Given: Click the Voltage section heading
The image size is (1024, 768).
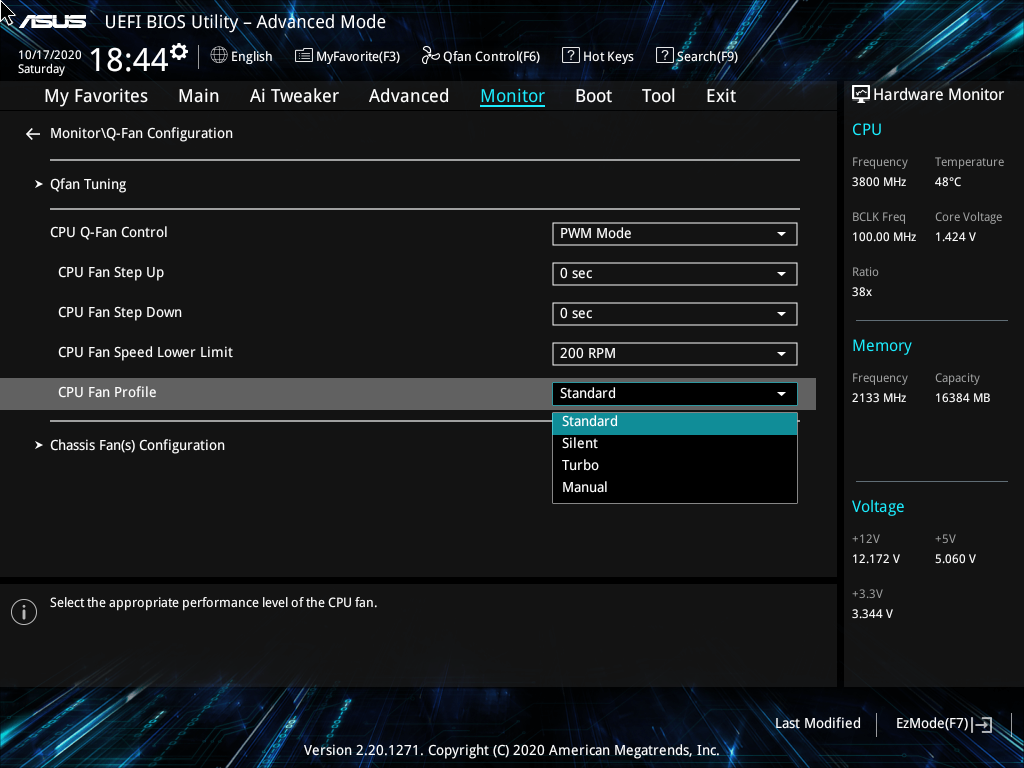Looking at the screenshot, I should tap(878, 507).
